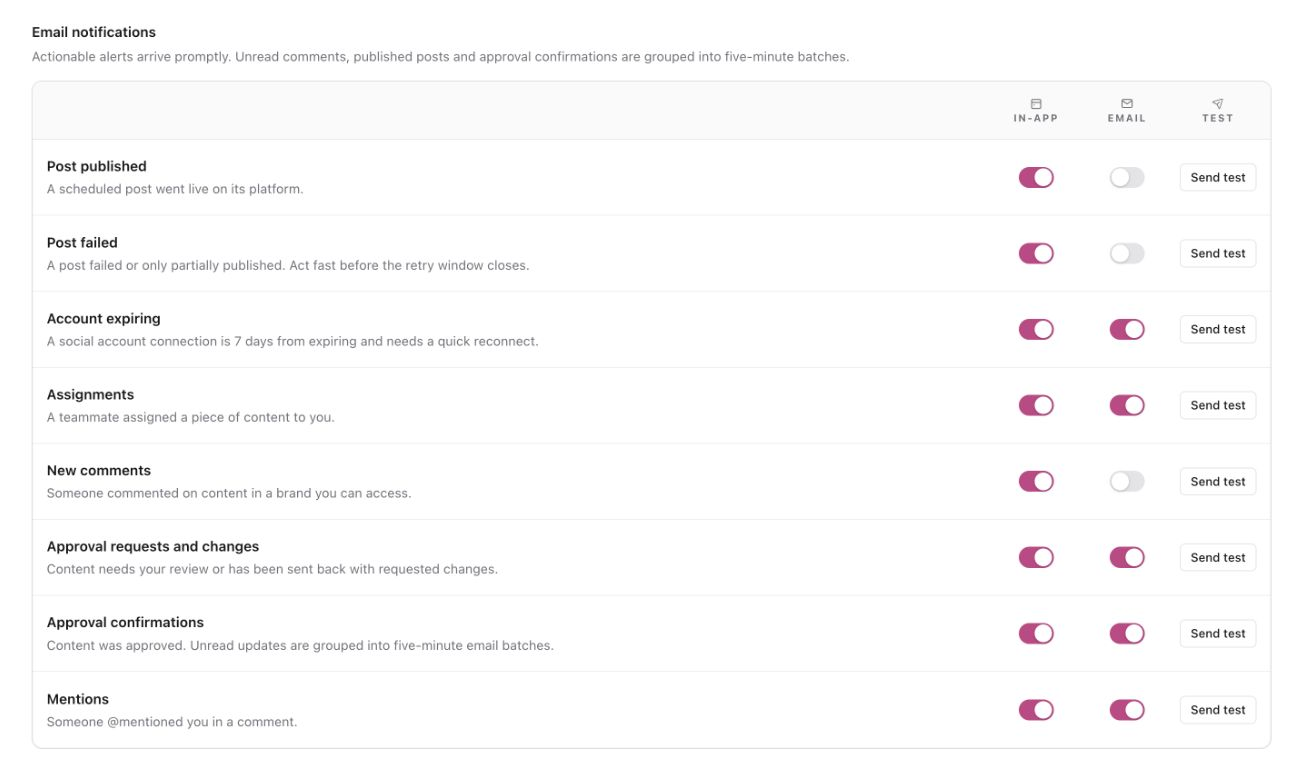This screenshot has height=777, width=1304.
Task: Toggle in-app alerts for Approval confirmations
Action: click(1036, 633)
